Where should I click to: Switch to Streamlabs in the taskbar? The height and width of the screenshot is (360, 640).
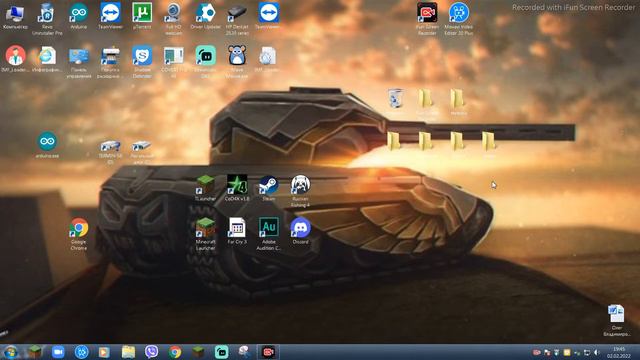[222, 352]
